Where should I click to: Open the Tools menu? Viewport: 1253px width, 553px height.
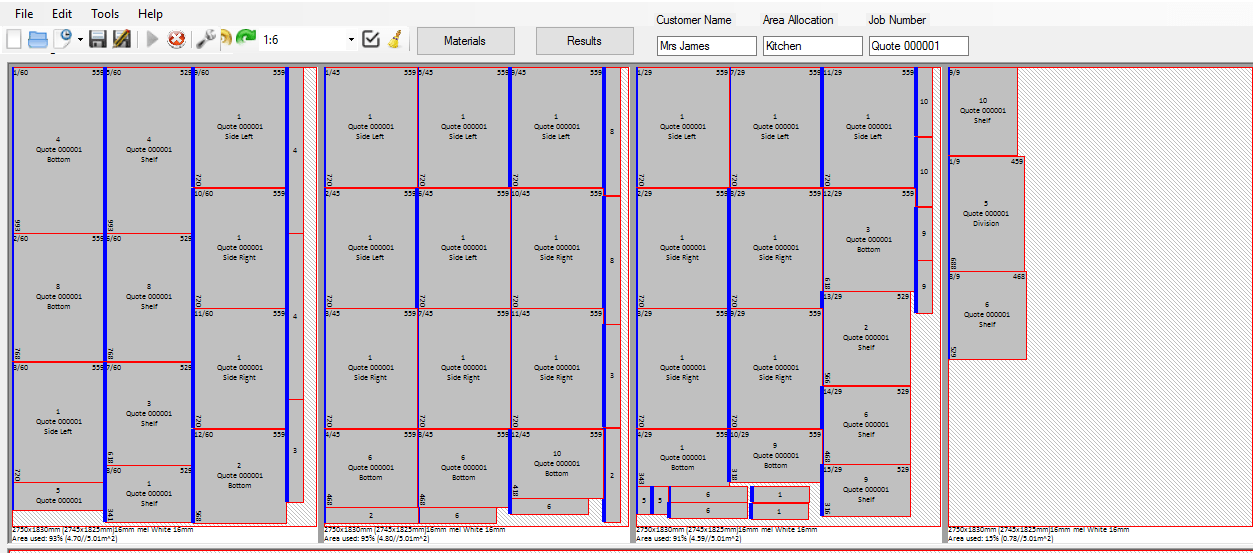coord(105,14)
